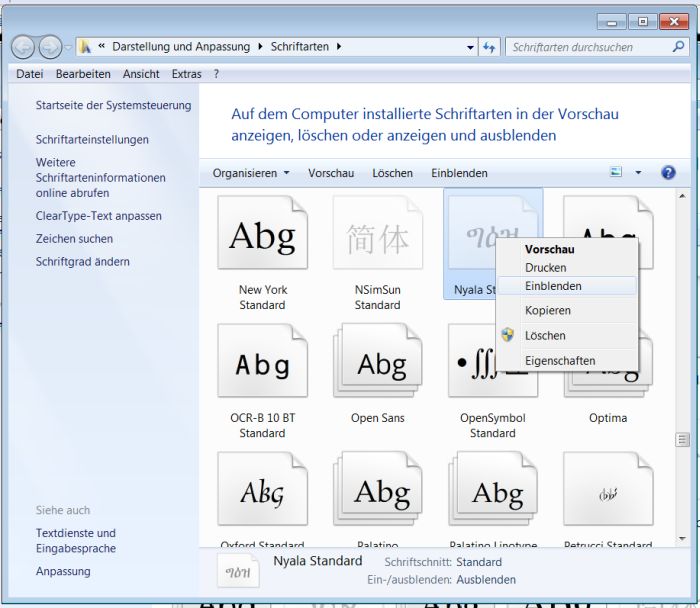This screenshot has width=700, height=608.
Task: Click the search magnifier icon
Action: click(678, 46)
